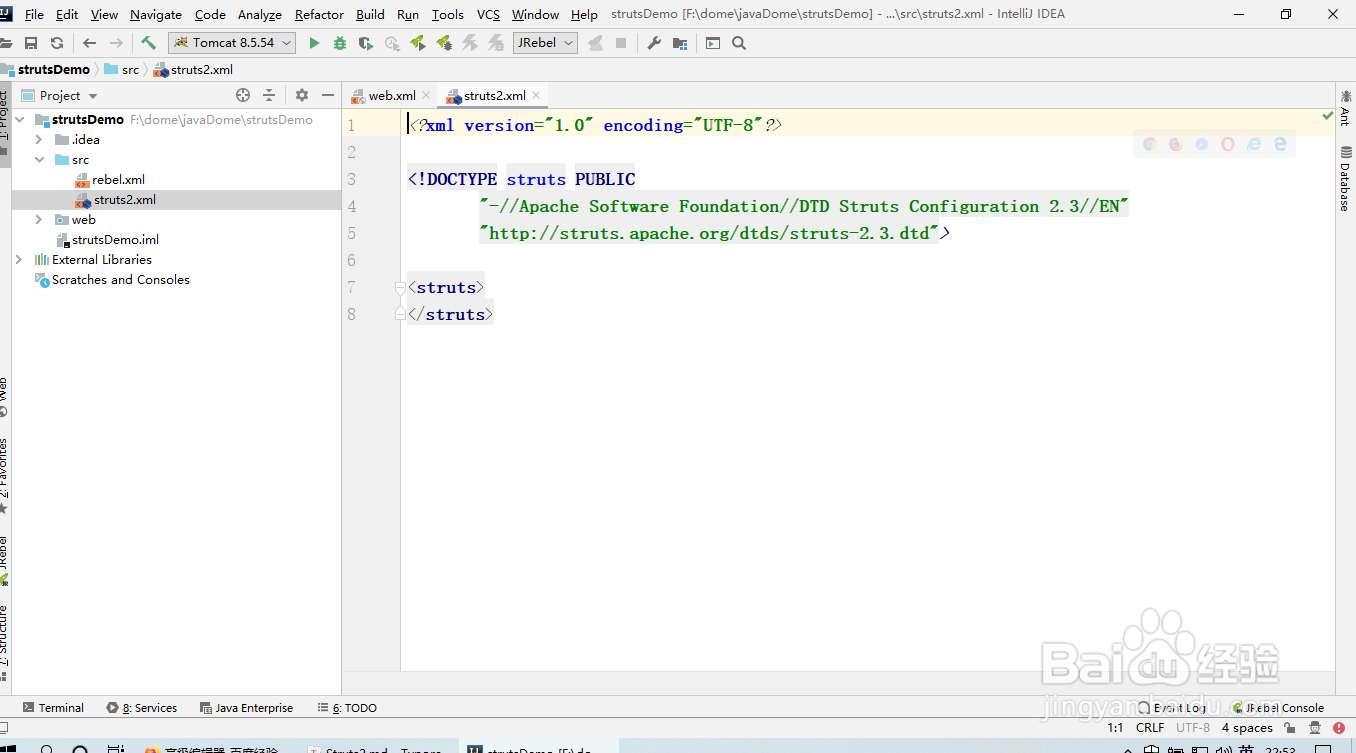The width and height of the screenshot is (1356, 753).
Task: Open Project Structure folder icon
Action: pos(680,43)
